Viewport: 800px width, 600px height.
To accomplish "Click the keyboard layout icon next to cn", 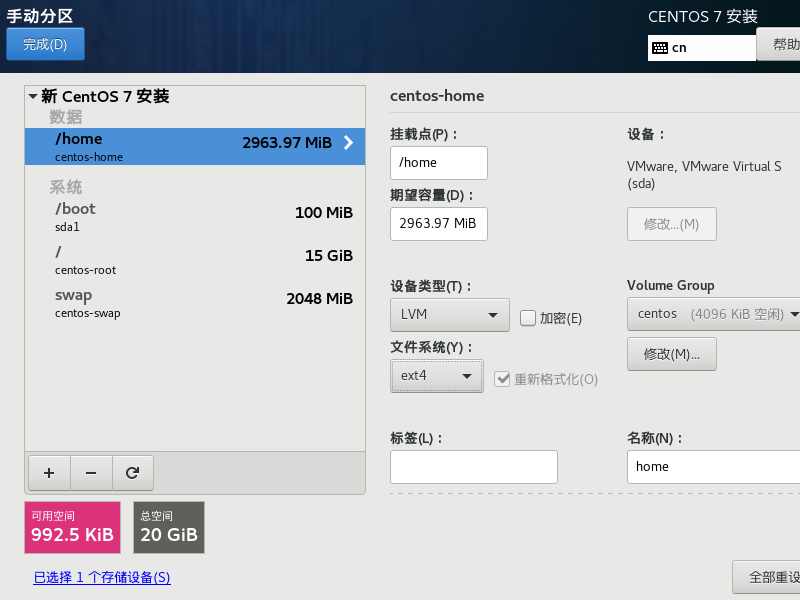I will (x=660, y=48).
